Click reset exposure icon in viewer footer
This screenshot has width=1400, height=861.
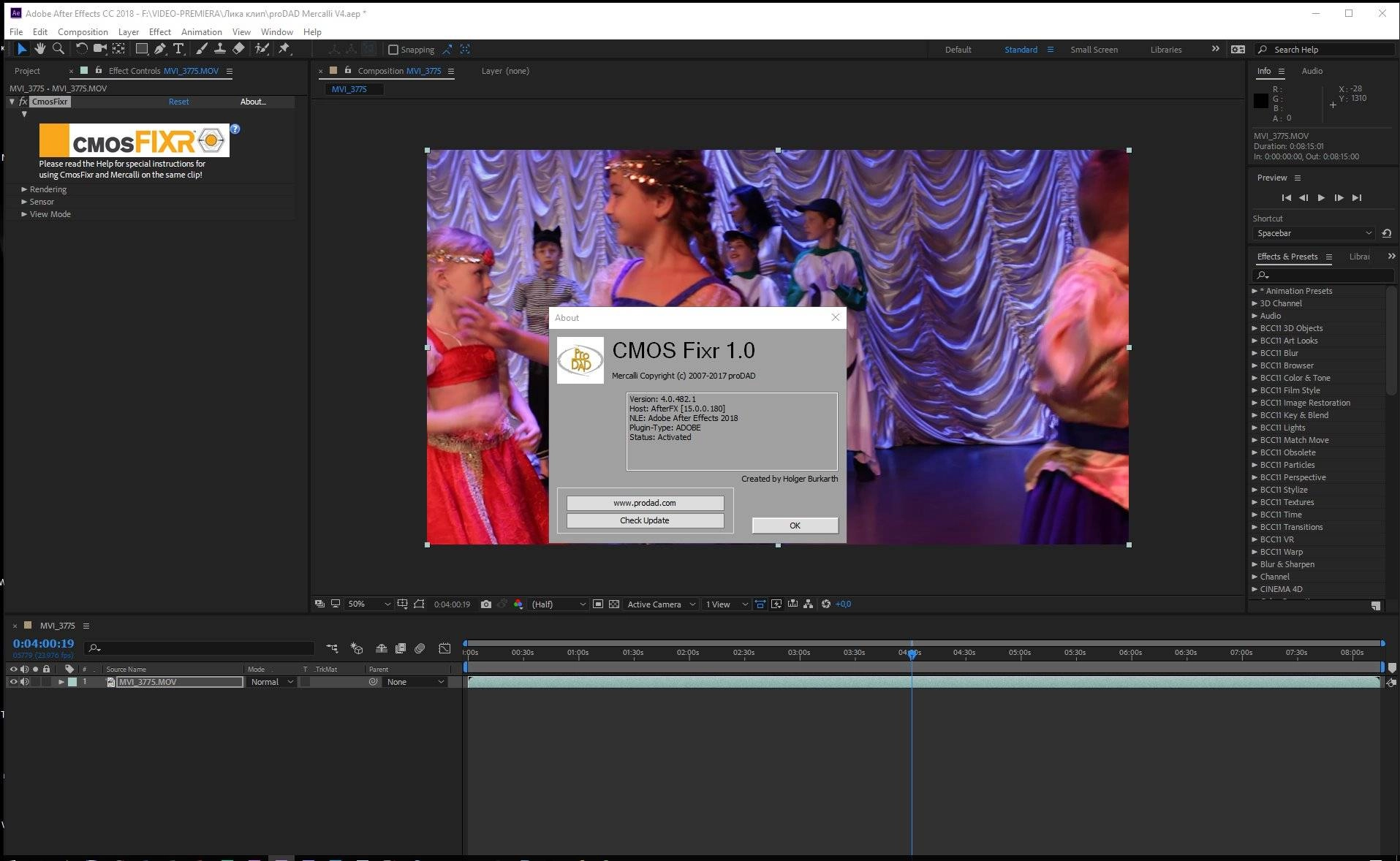[826, 604]
